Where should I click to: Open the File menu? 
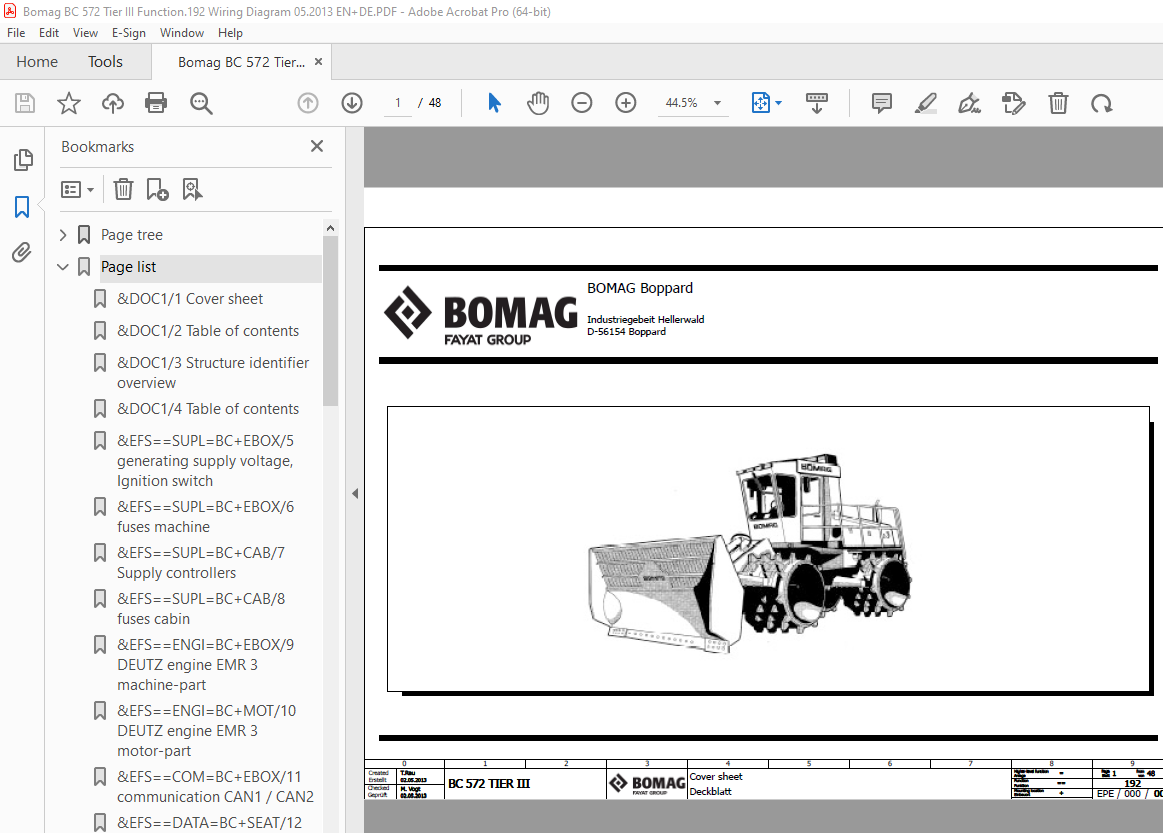[x=16, y=33]
